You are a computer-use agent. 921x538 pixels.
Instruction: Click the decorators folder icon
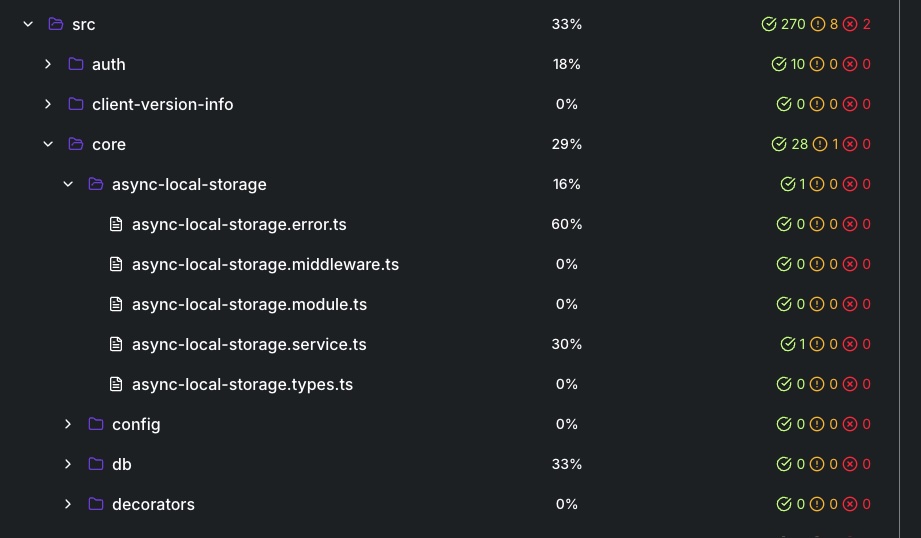tap(96, 504)
